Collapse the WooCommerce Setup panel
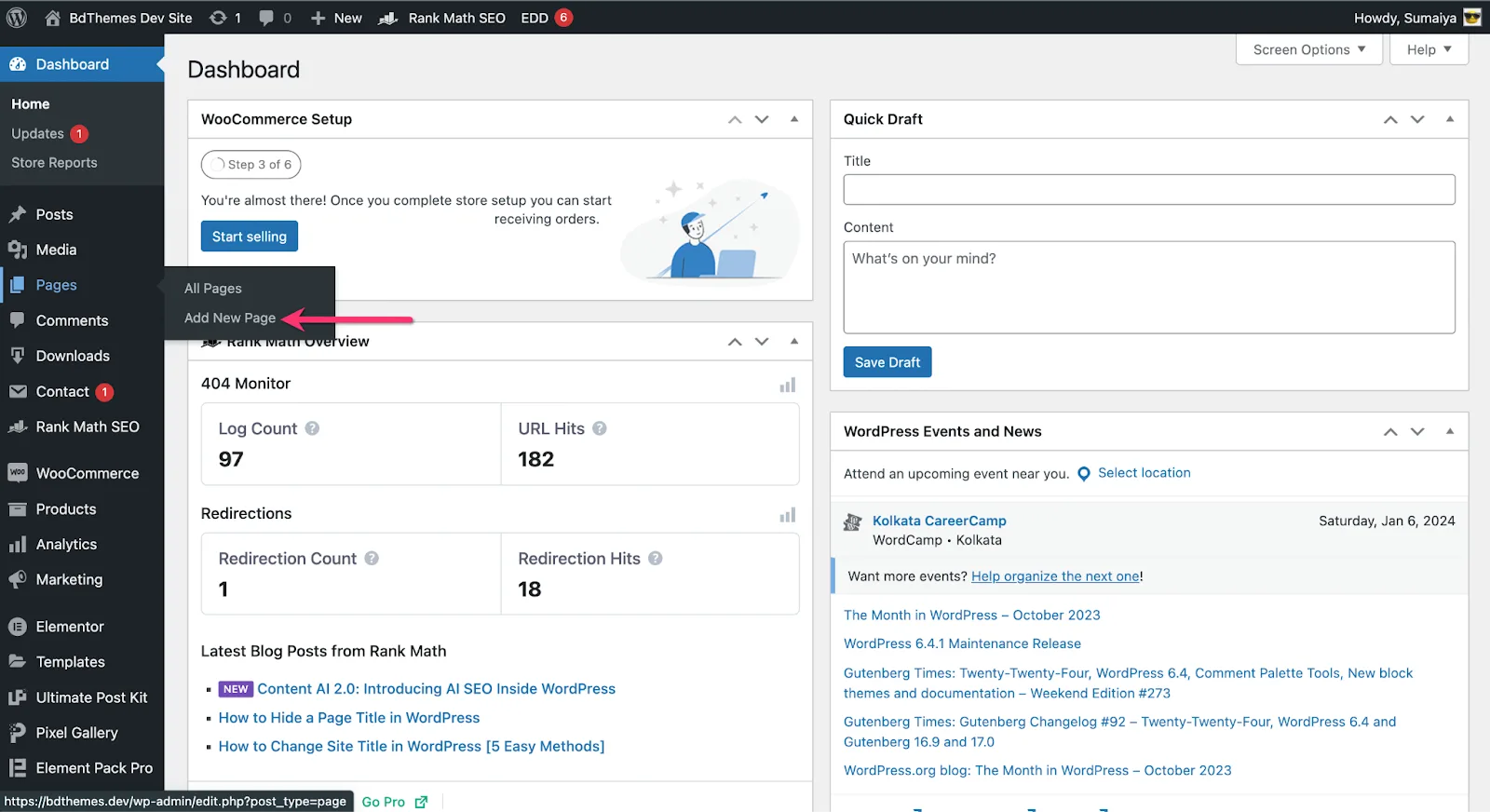The width and height of the screenshot is (1490, 812). (x=794, y=119)
